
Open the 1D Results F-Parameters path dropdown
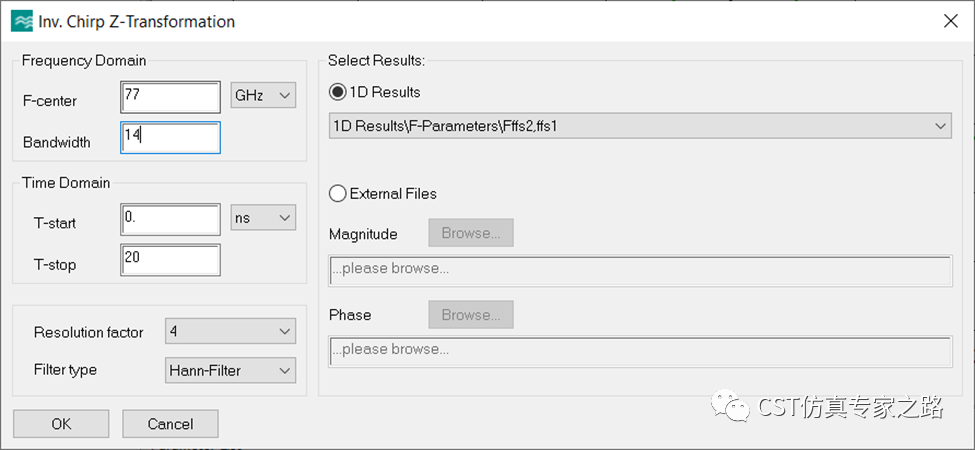[640, 126]
